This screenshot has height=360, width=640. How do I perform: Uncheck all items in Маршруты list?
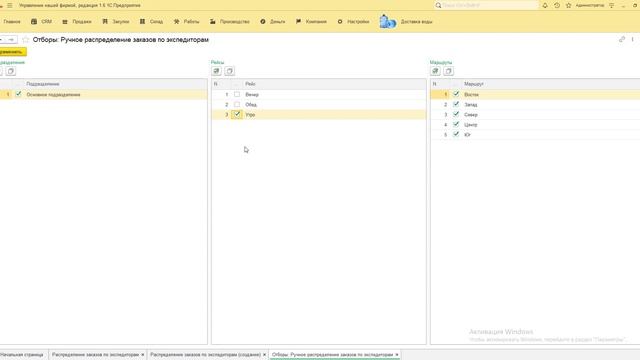448,71
